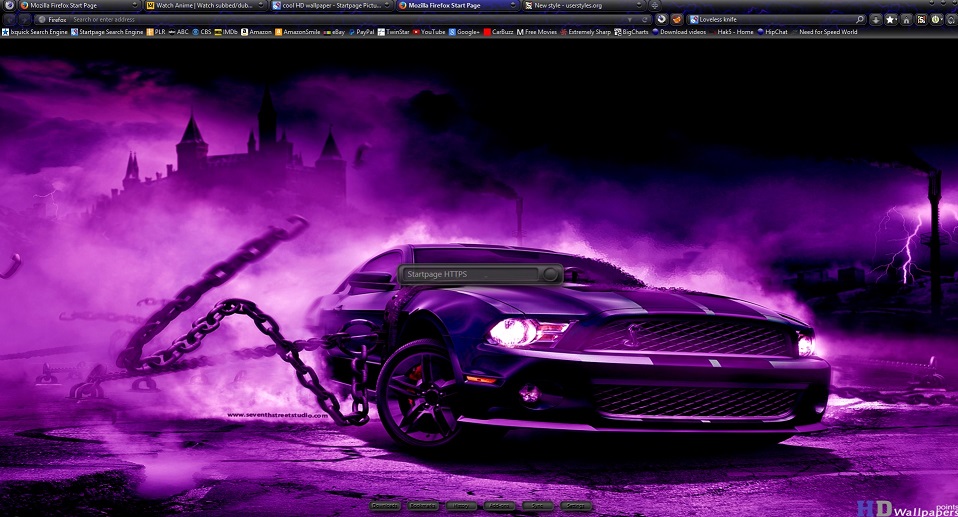
Task: Focus the Loveless knife search box
Action: pos(776,20)
